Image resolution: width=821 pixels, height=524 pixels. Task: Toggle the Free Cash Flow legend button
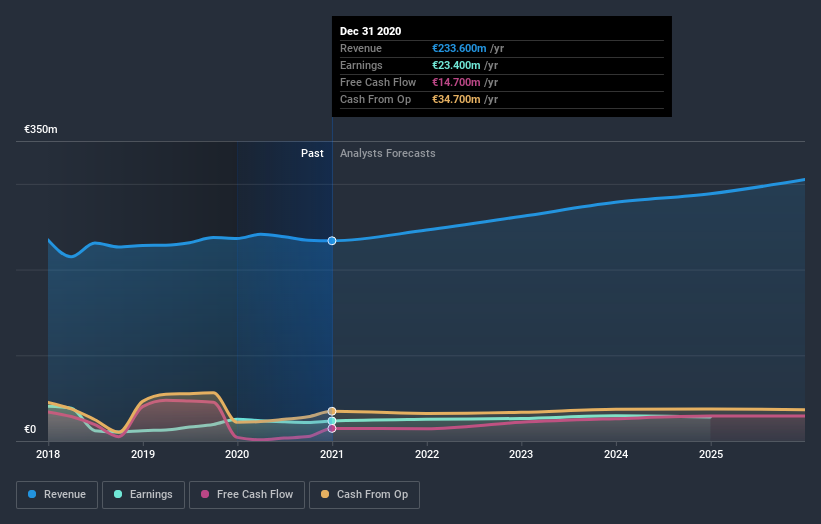247,495
